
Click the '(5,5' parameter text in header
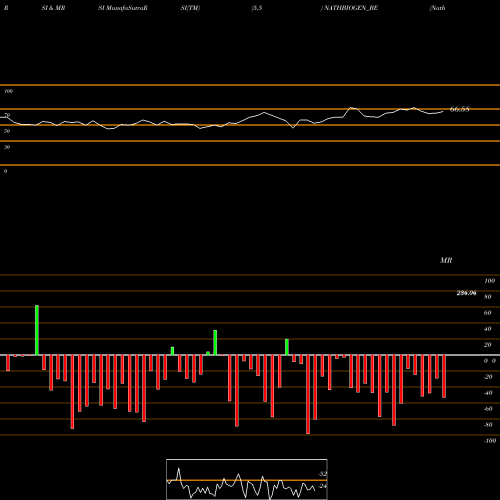pyautogui.click(x=257, y=8)
